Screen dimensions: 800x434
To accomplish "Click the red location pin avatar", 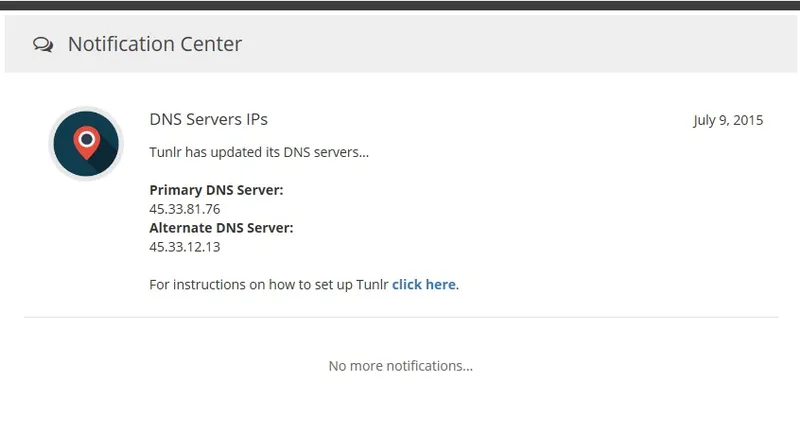I will pyautogui.click(x=86, y=144).
